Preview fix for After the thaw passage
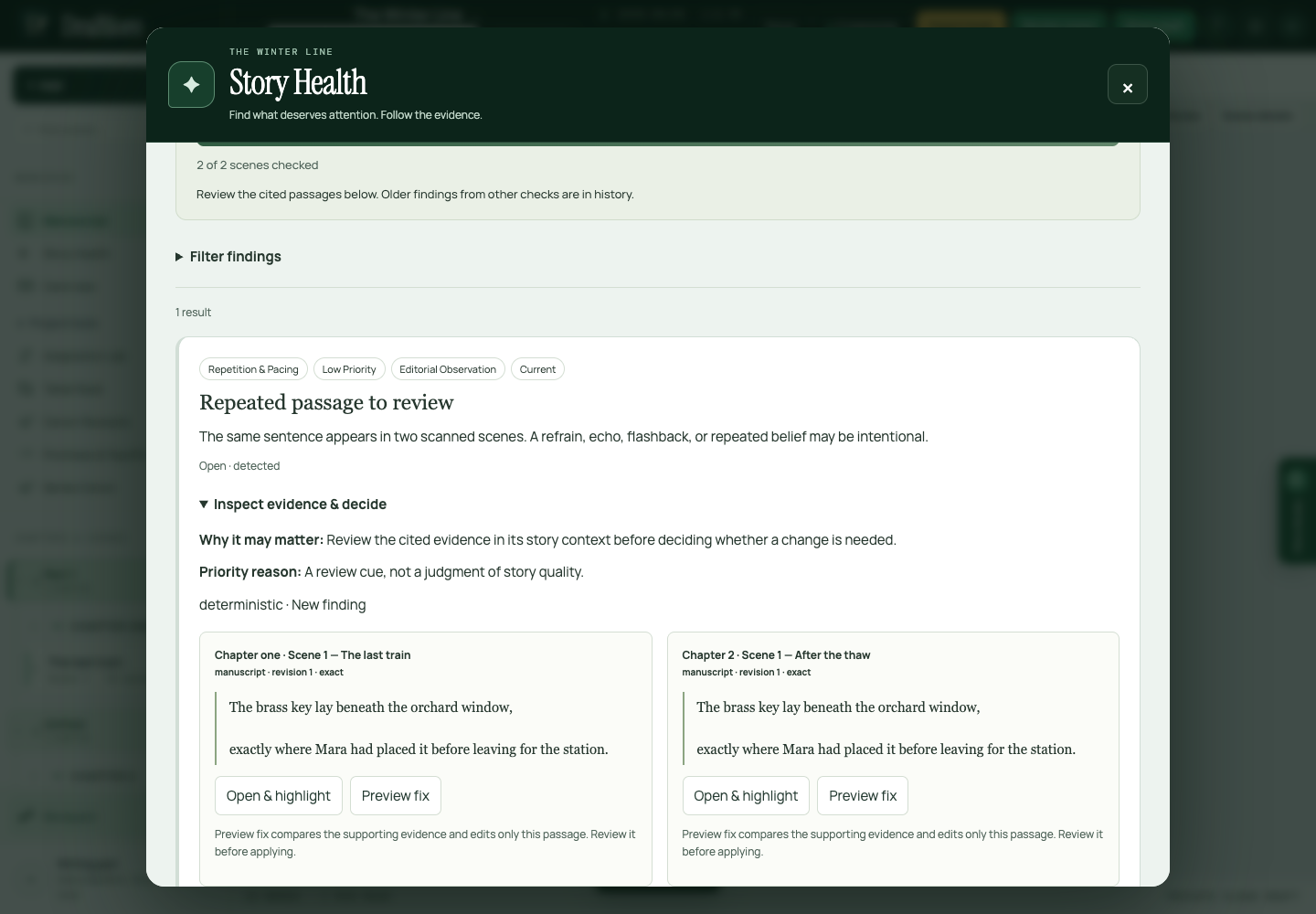This screenshot has width=1316, height=914. [x=863, y=796]
